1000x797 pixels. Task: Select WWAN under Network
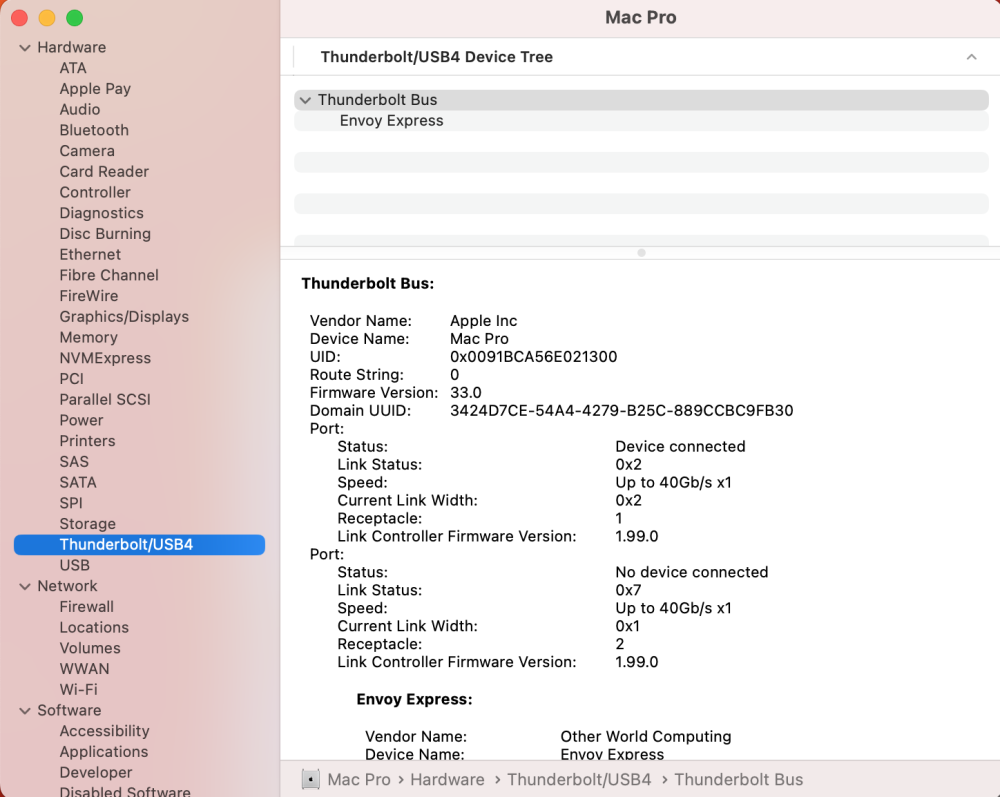pos(84,669)
